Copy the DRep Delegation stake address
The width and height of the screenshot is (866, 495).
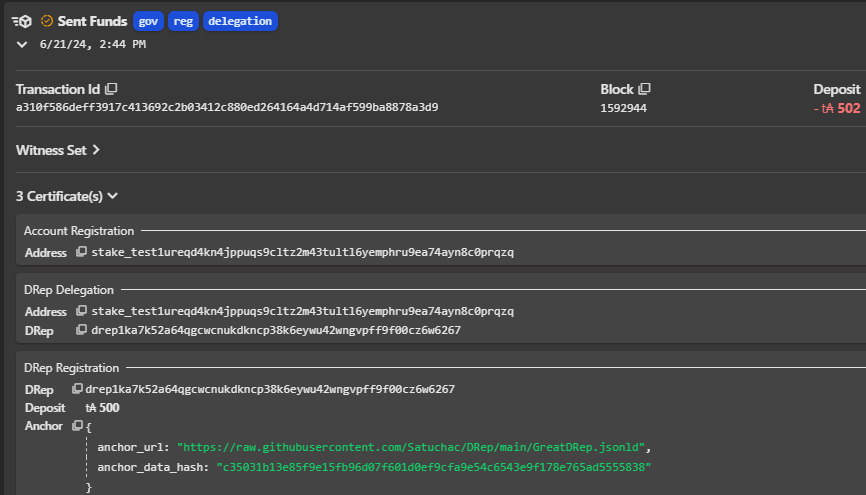point(81,311)
